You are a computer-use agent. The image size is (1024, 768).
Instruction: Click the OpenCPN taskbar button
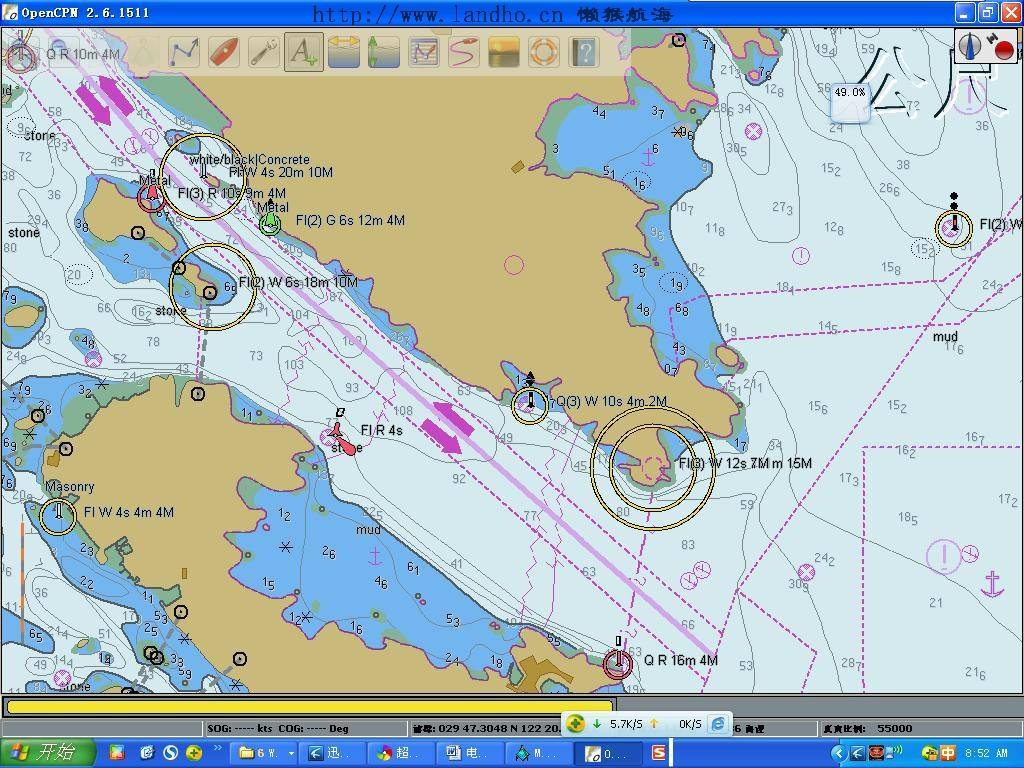(x=607, y=753)
